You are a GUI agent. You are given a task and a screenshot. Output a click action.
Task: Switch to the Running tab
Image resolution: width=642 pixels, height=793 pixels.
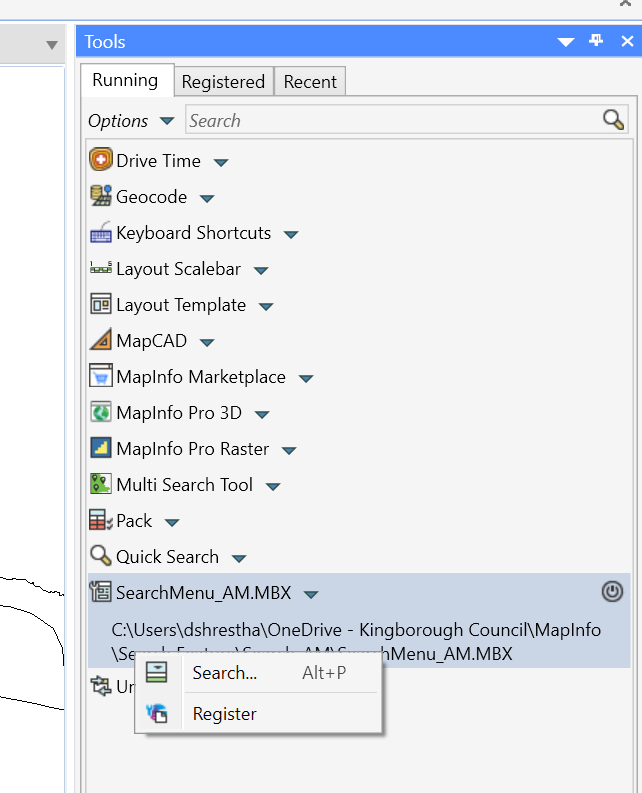pyautogui.click(x=125, y=80)
